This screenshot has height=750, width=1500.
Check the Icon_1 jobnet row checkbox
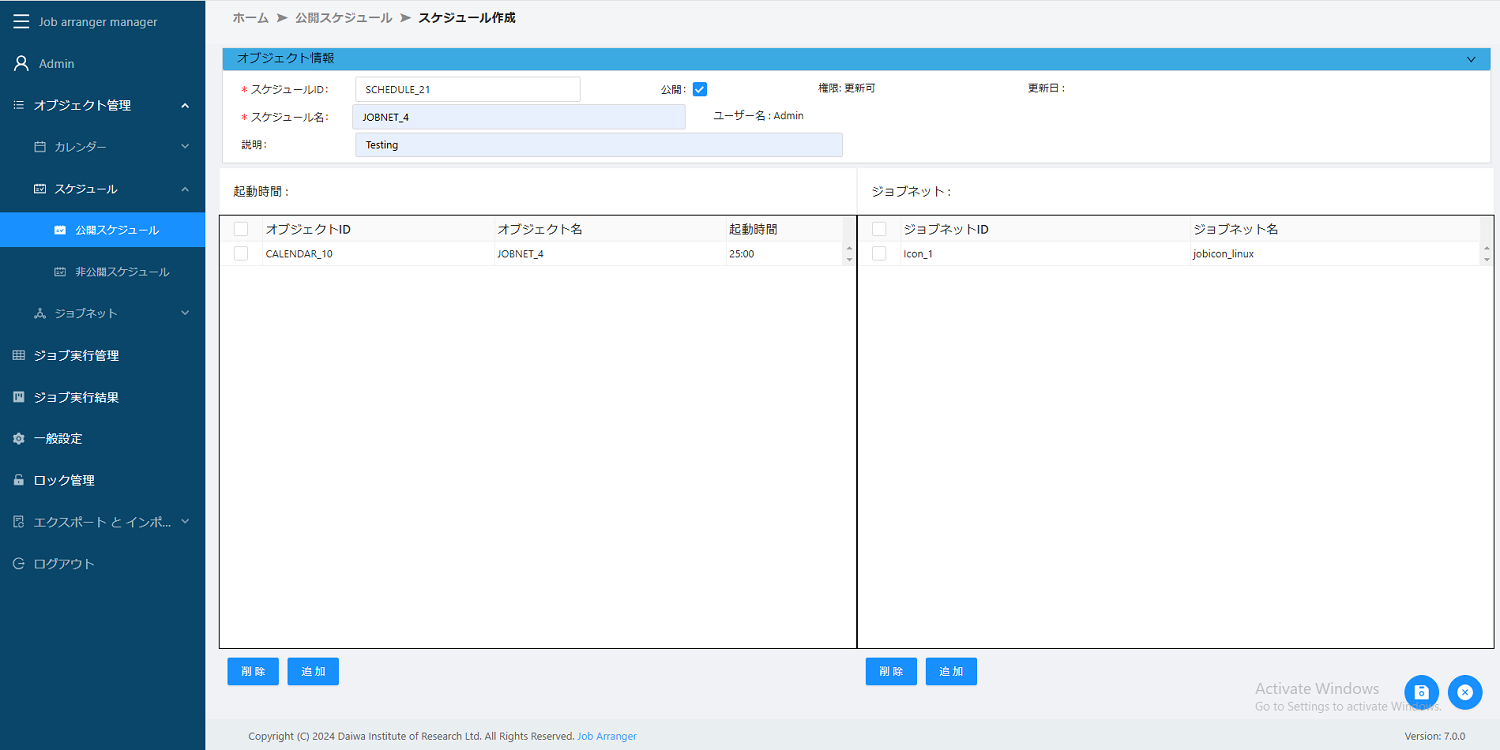coord(879,253)
